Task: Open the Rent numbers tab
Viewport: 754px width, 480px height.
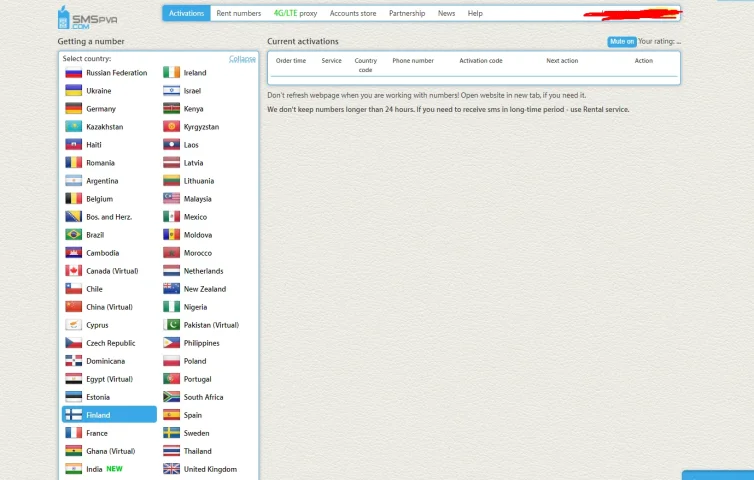Action: [x=239, y=13]
